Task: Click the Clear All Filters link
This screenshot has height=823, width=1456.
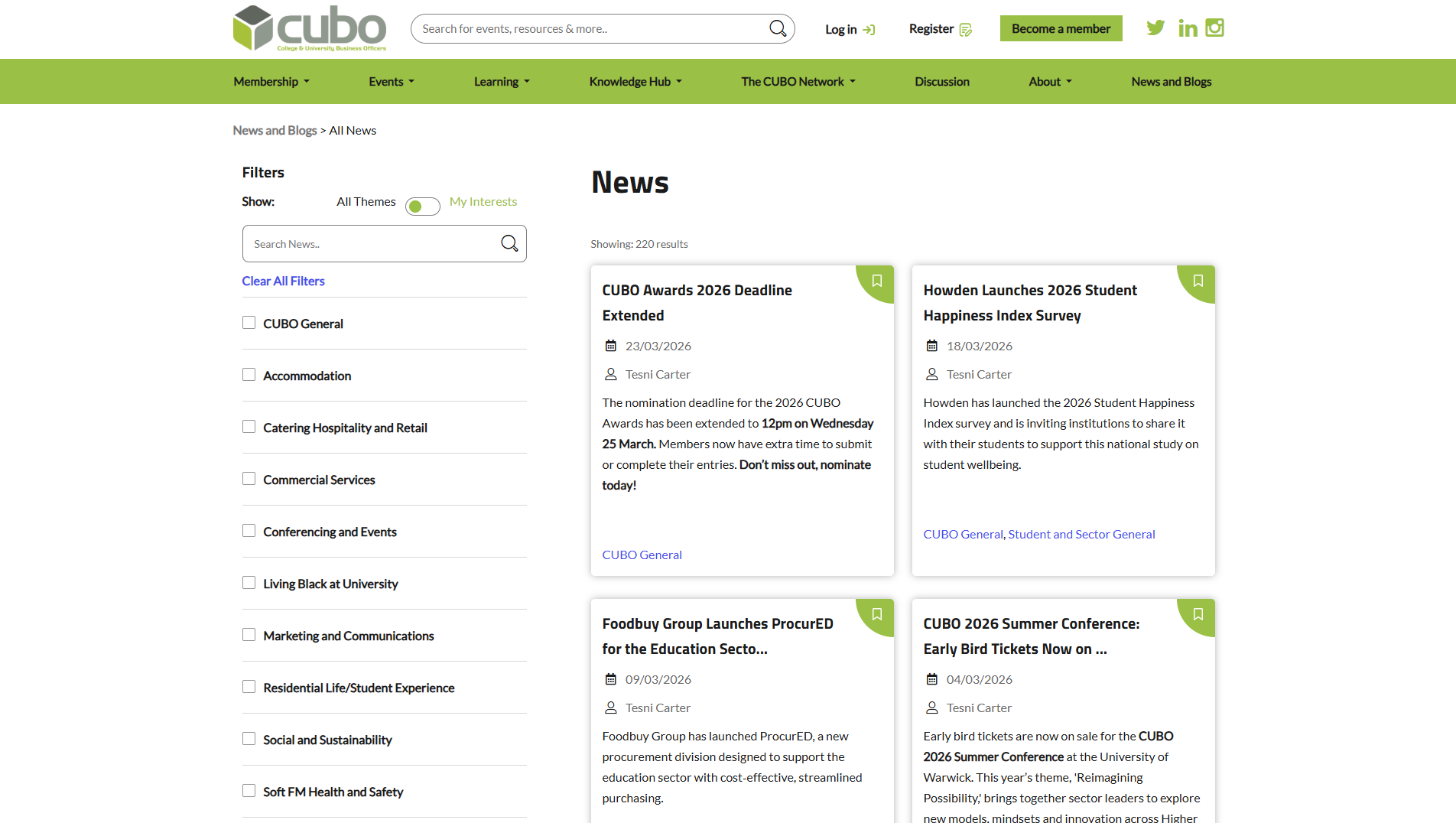Action: [283, 281]
